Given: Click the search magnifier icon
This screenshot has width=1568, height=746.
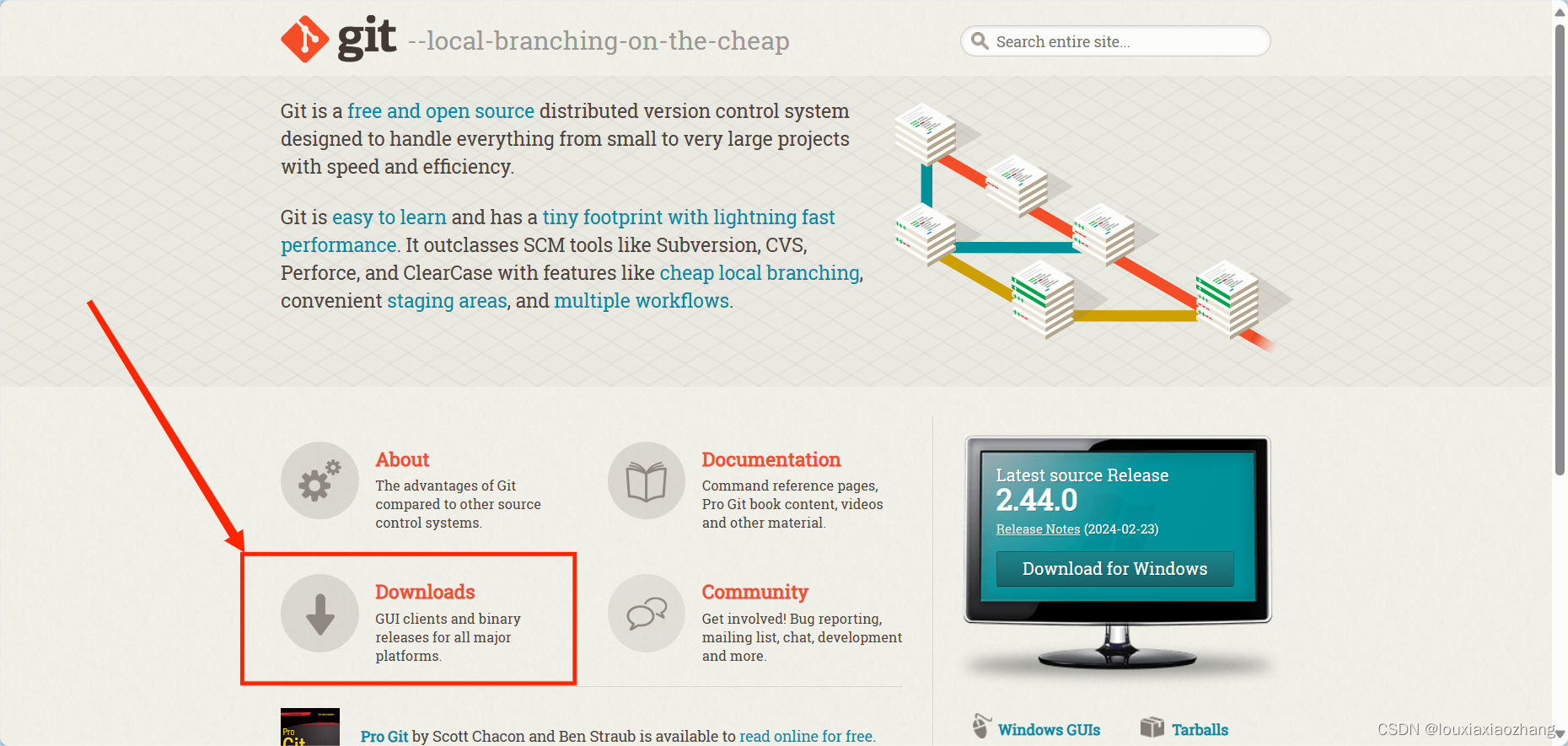Looking at the screenshot, I should click(x=980, y=40).
